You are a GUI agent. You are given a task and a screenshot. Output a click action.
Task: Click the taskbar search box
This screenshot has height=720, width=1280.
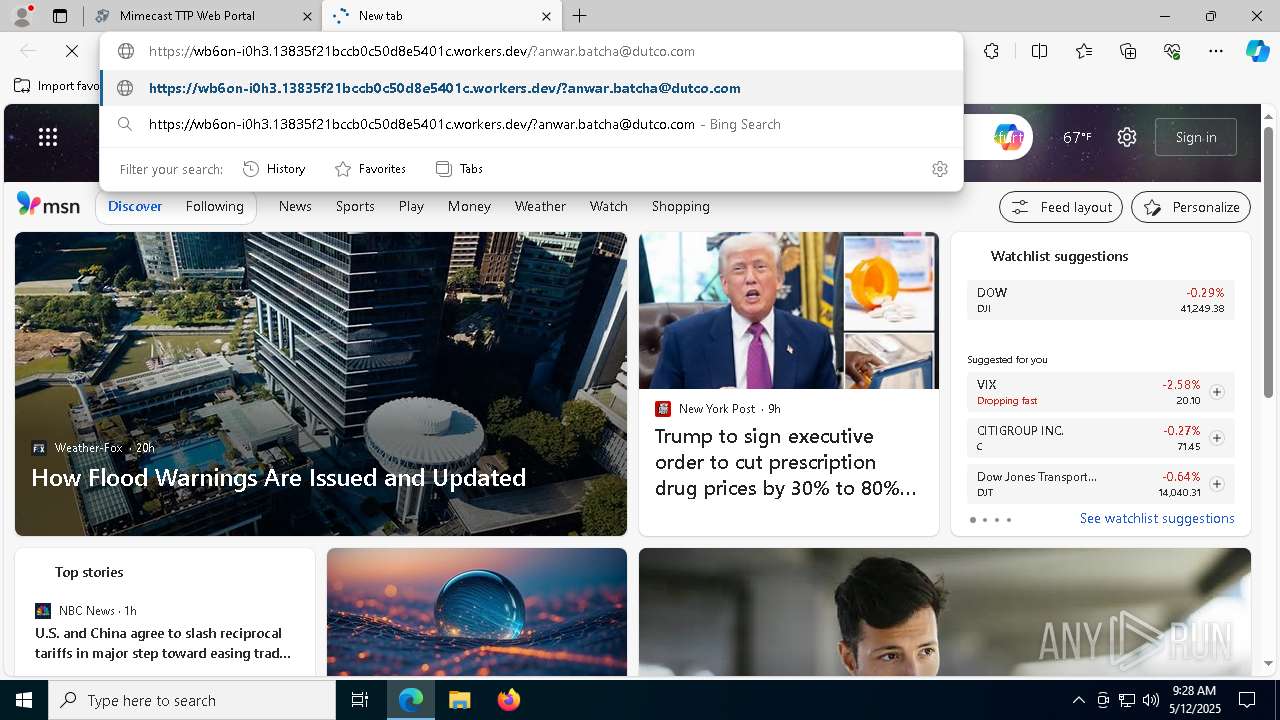coord(192,700)
